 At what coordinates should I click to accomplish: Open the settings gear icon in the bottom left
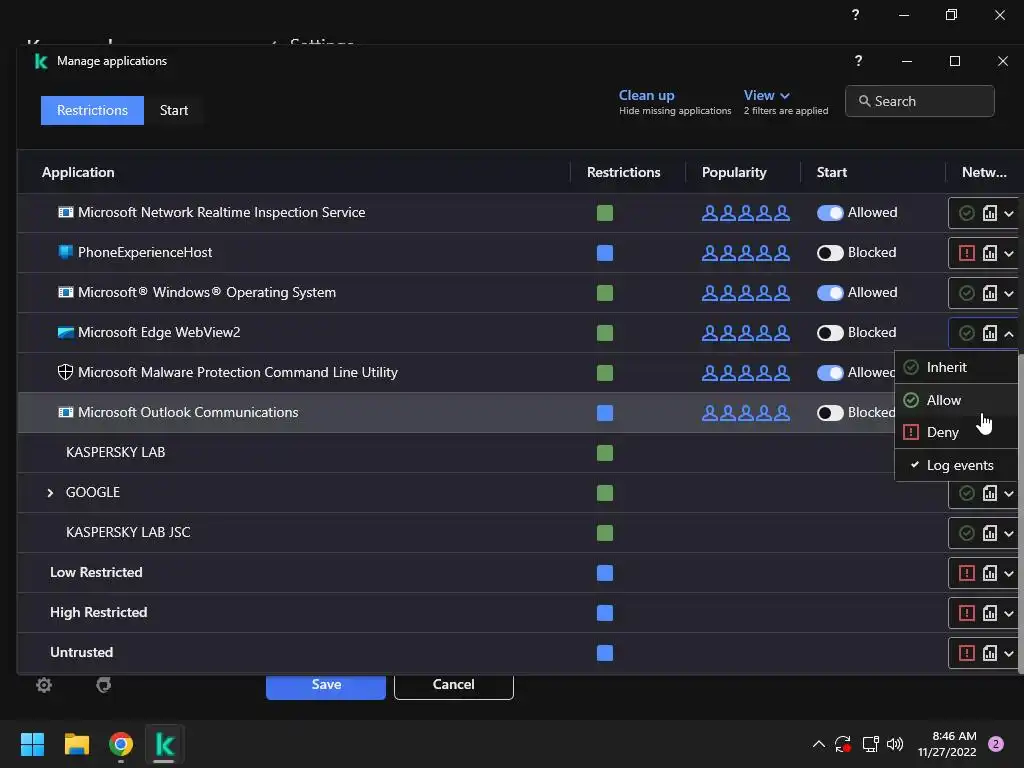pyautogui.click(x=44, y=684)
